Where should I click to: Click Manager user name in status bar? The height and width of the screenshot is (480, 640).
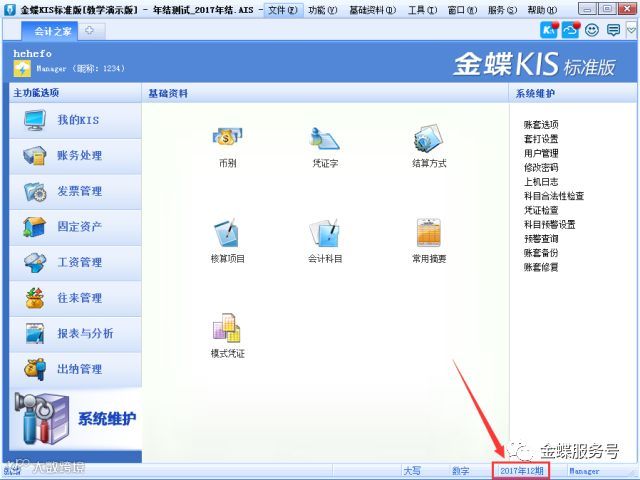(584, 471)
